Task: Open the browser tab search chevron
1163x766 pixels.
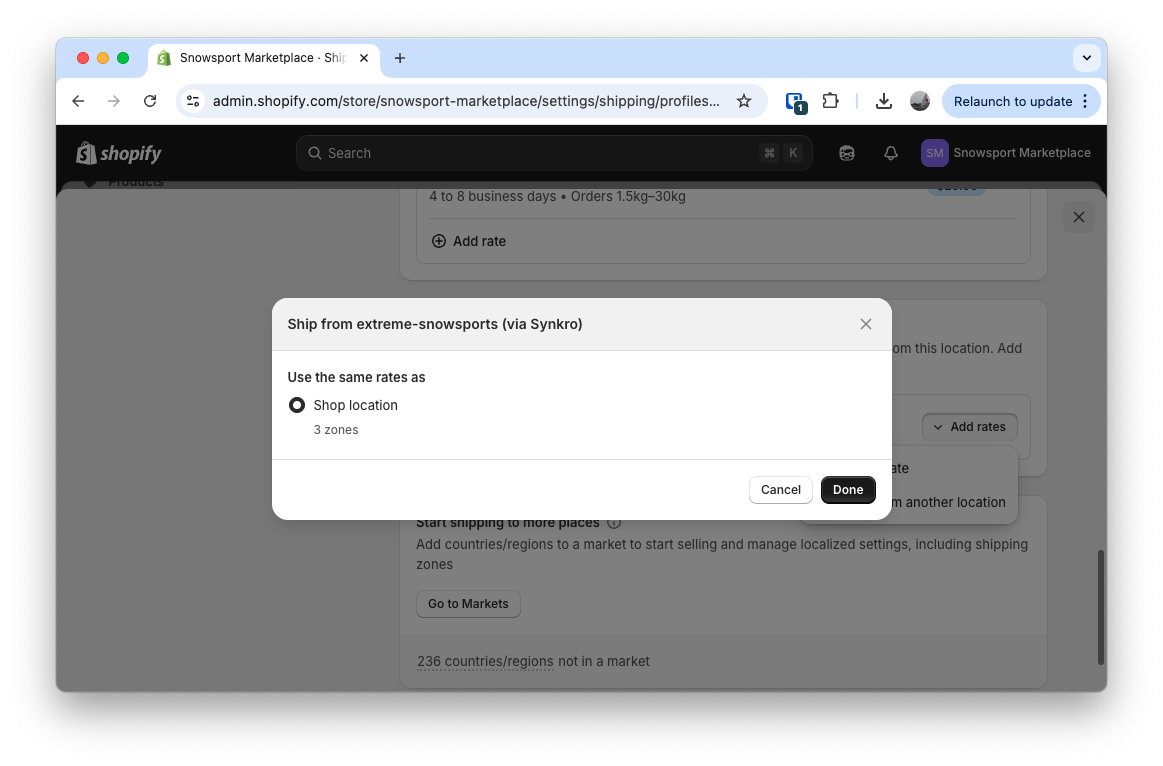Action: [x=1086, y=57]
